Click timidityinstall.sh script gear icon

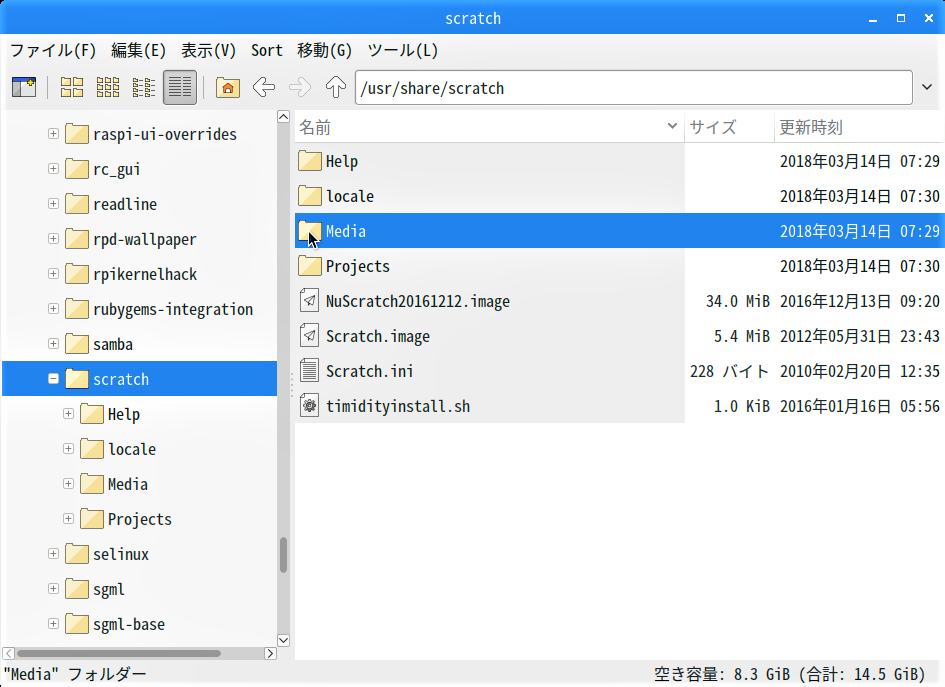tap(309, 406)
